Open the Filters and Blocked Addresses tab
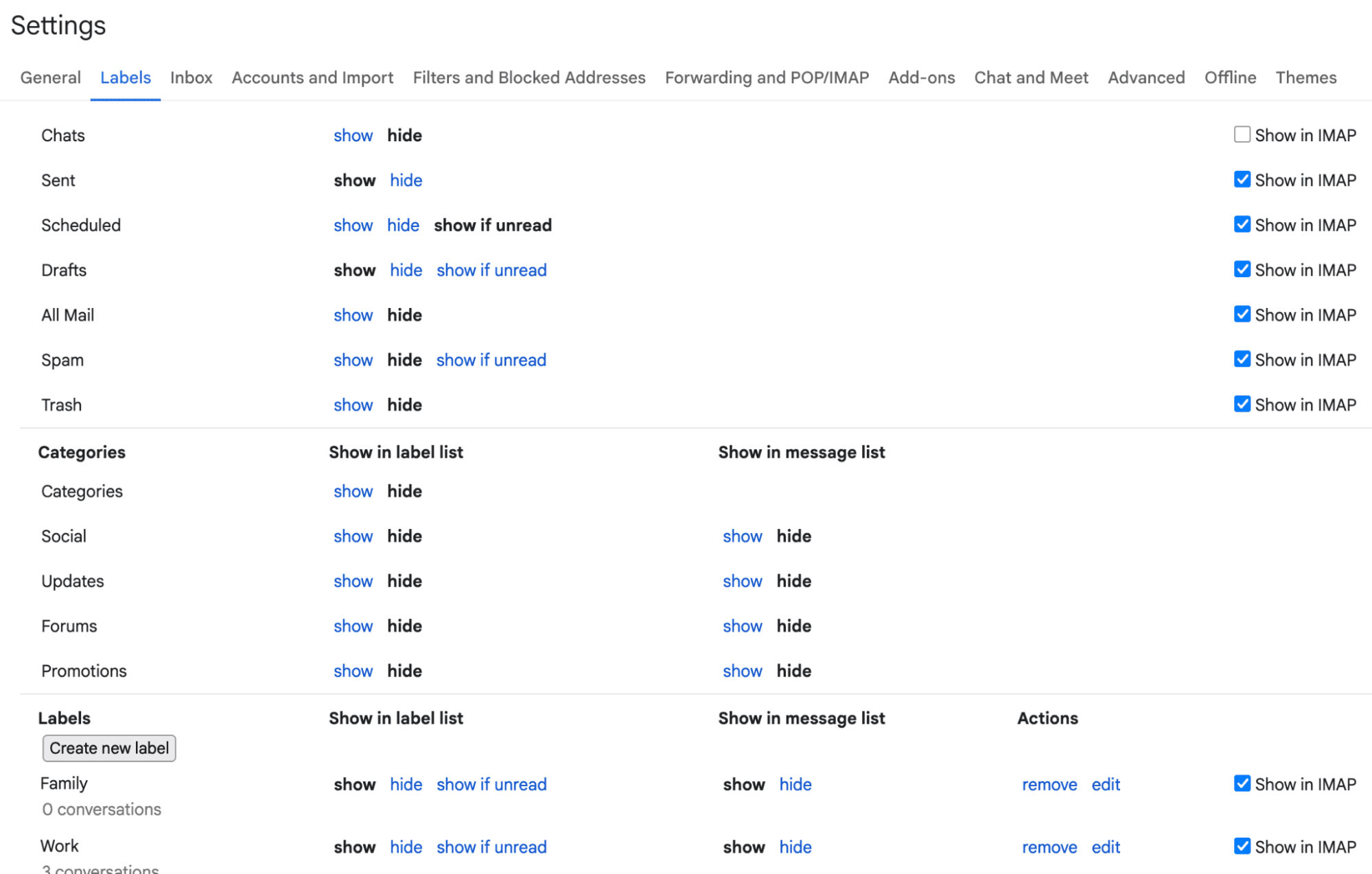The image size is (1372, 874). click(x=528, y=78)
